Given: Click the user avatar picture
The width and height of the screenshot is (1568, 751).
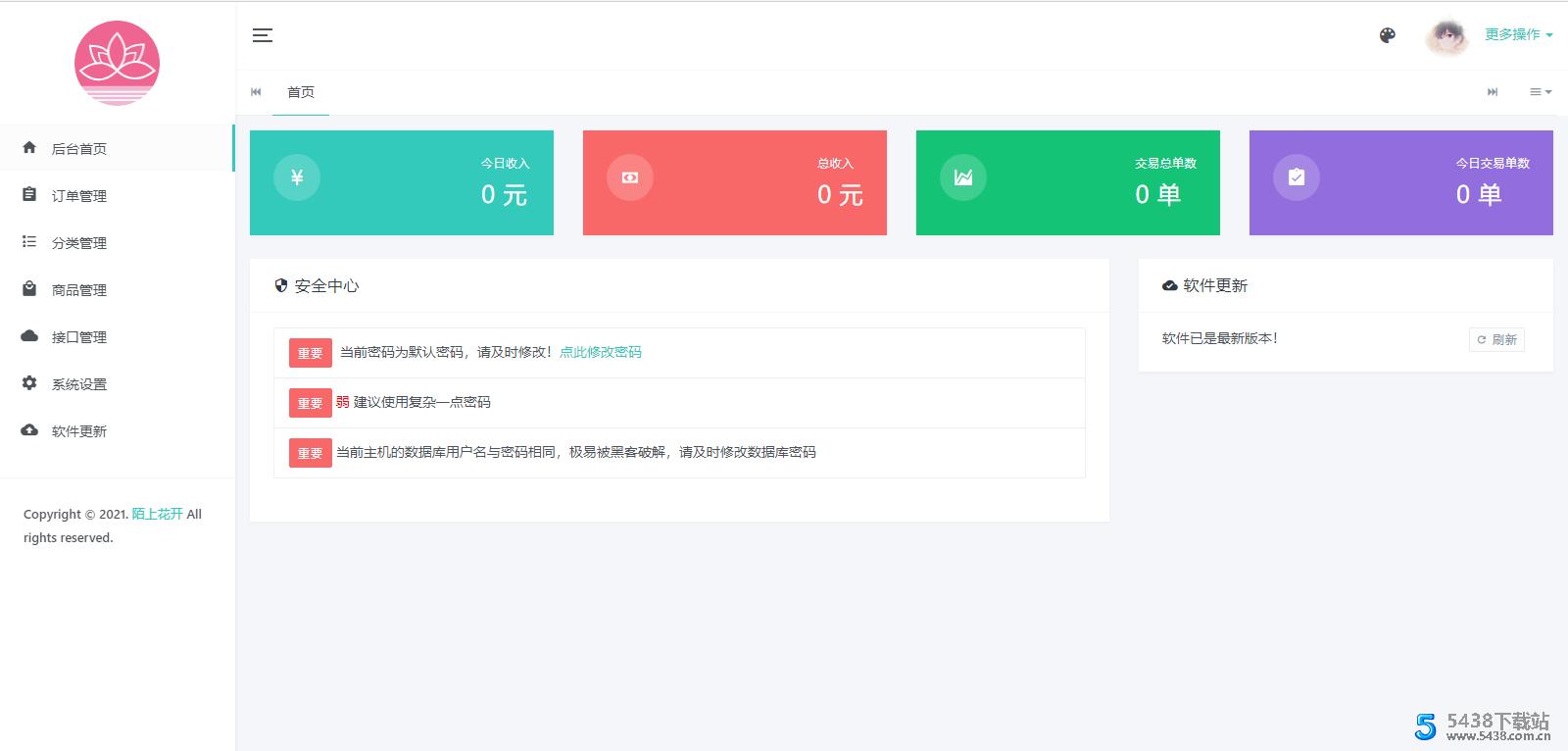Looking at the screenshot, I should pos(1446,37).
